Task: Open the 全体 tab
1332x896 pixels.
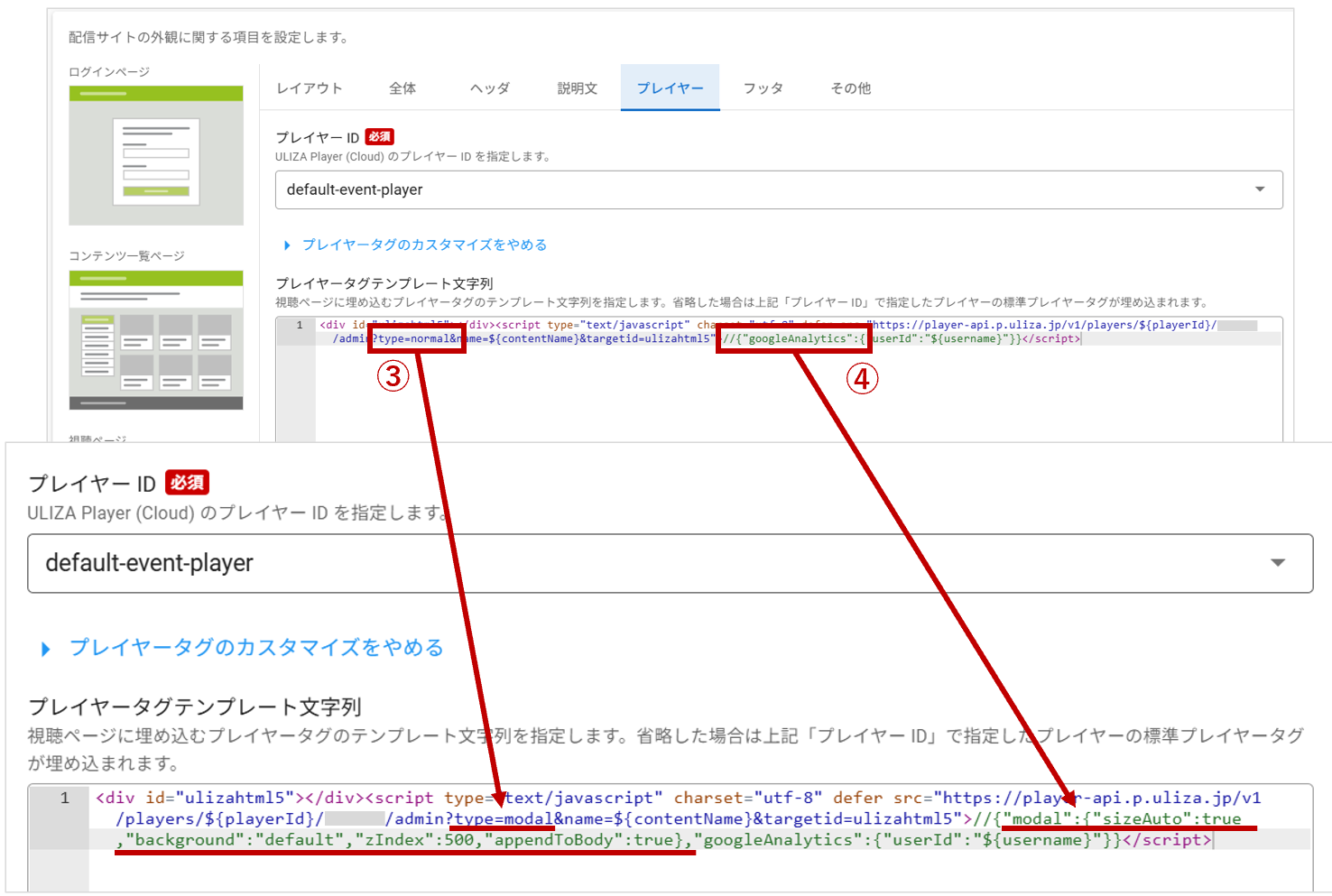Action: coord(402,88)
